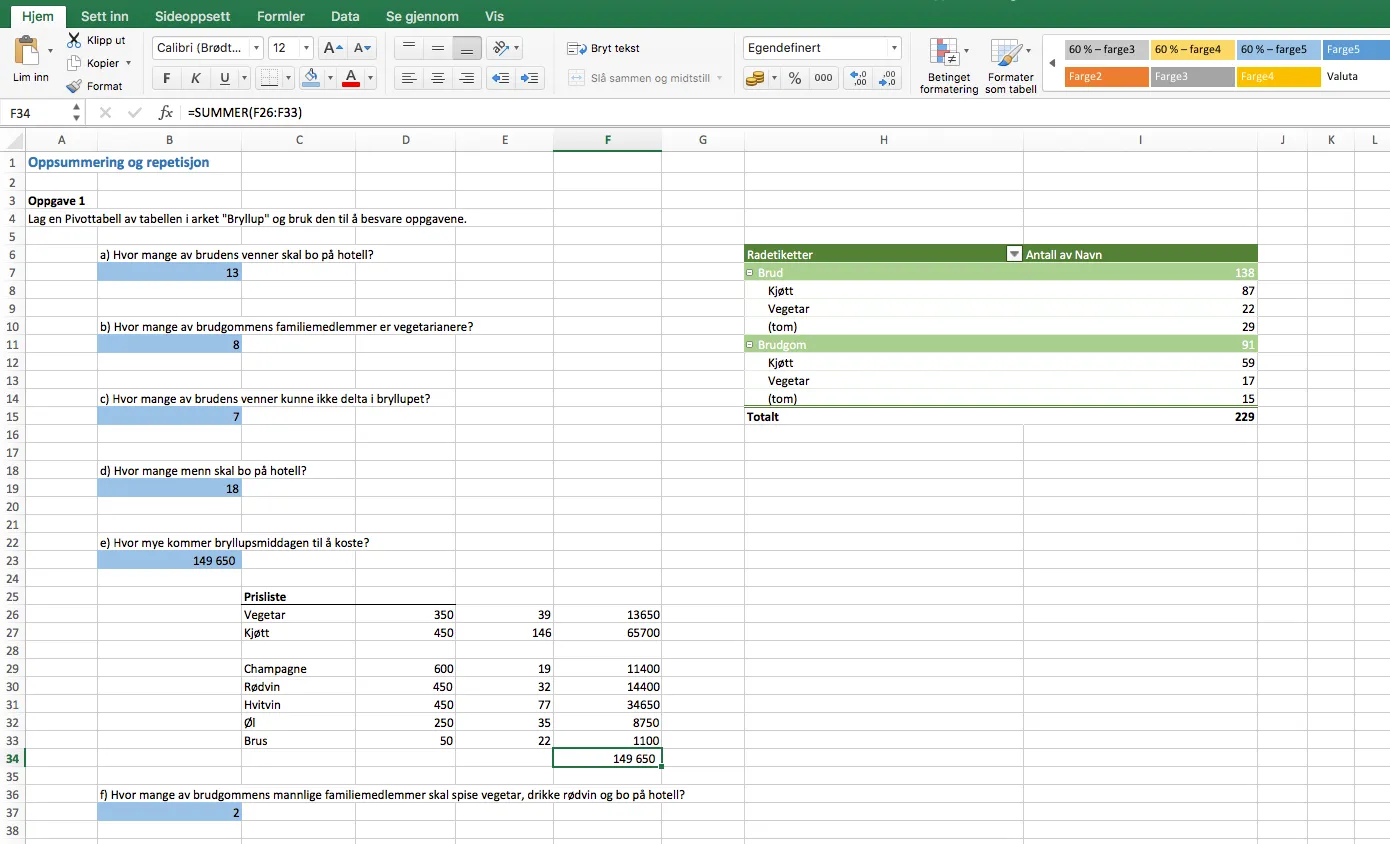Open the Egendefinert number format dropdown
The width and height of the screenshot is (1390, 844).
tap(894, 48)
